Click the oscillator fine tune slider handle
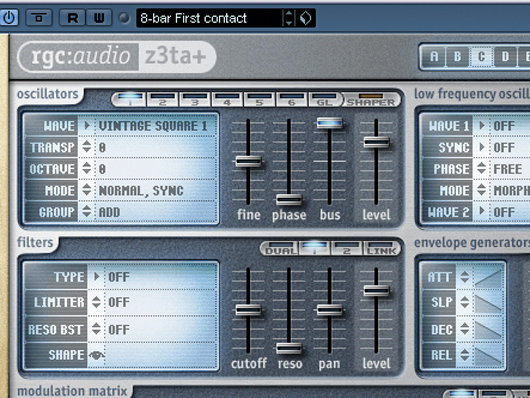 pos(248,161)
